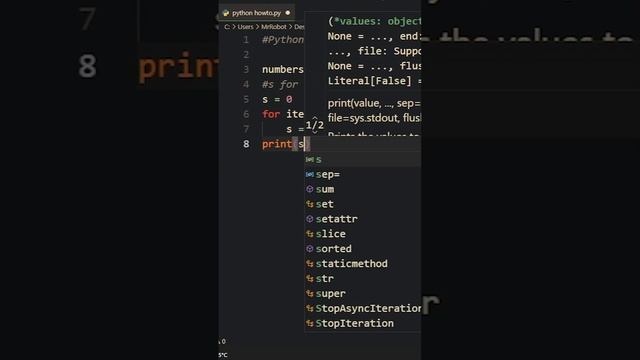Choose the 'StopAsyncIteration' suggestion
640x360 pixels.
click(363, 309)
